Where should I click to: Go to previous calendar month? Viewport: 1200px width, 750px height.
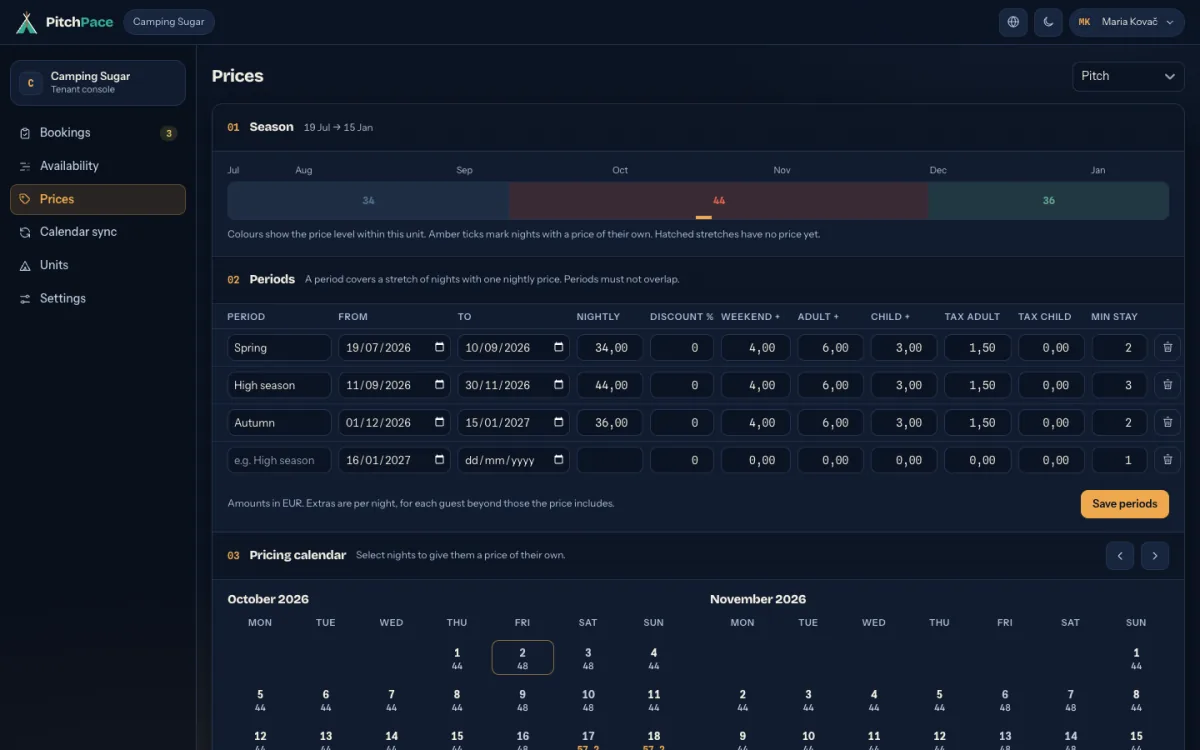tap(1120, 556)
